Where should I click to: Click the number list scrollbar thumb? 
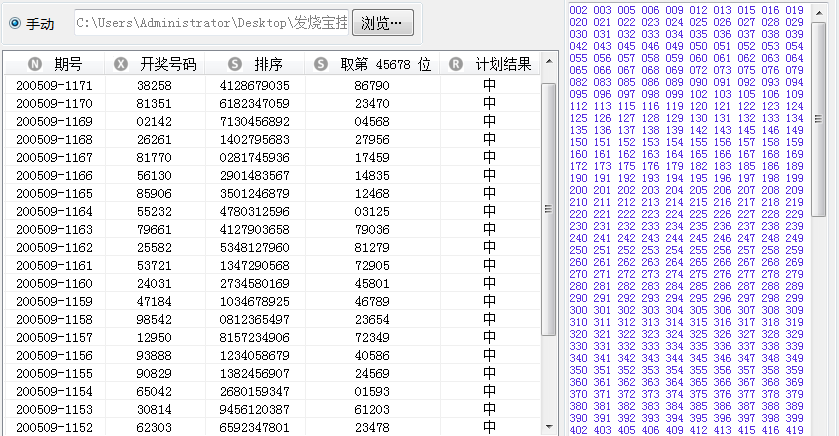click(x=819, y=119)
